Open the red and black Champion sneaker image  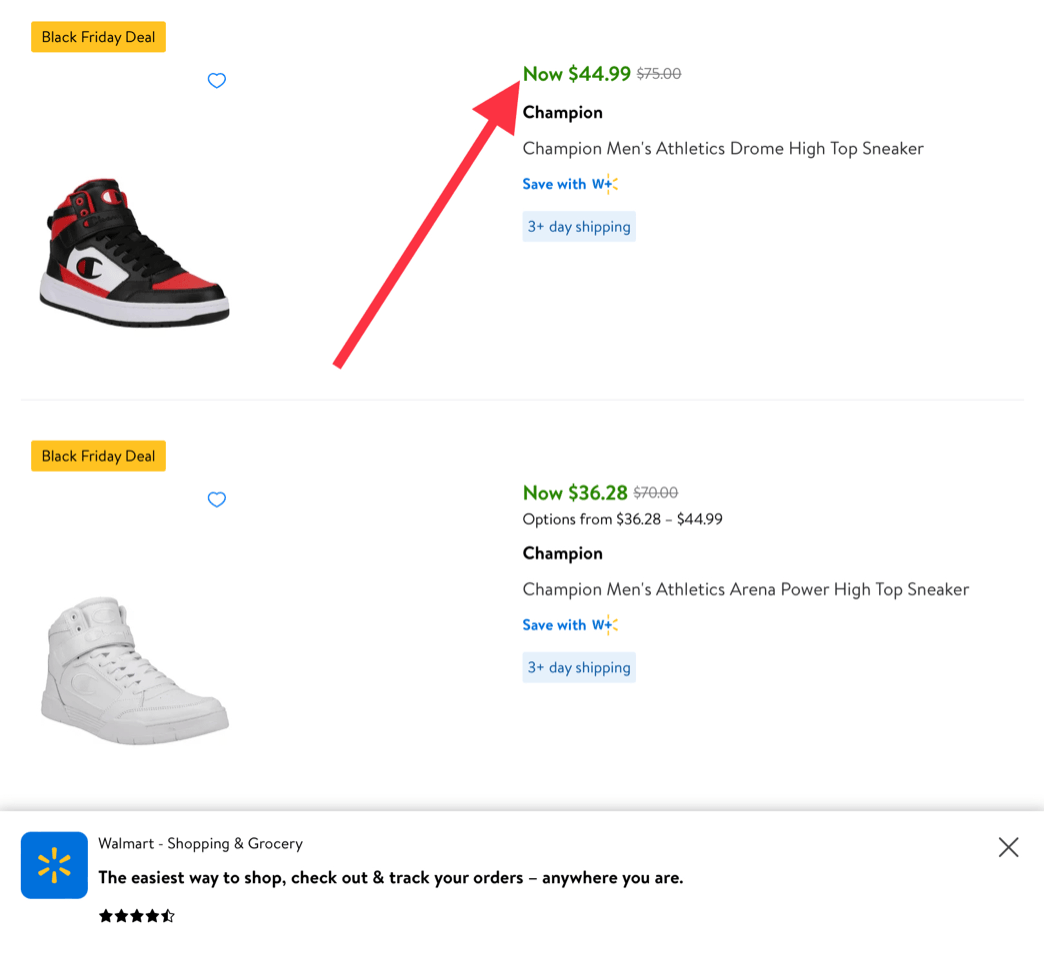tap(135, 252)
